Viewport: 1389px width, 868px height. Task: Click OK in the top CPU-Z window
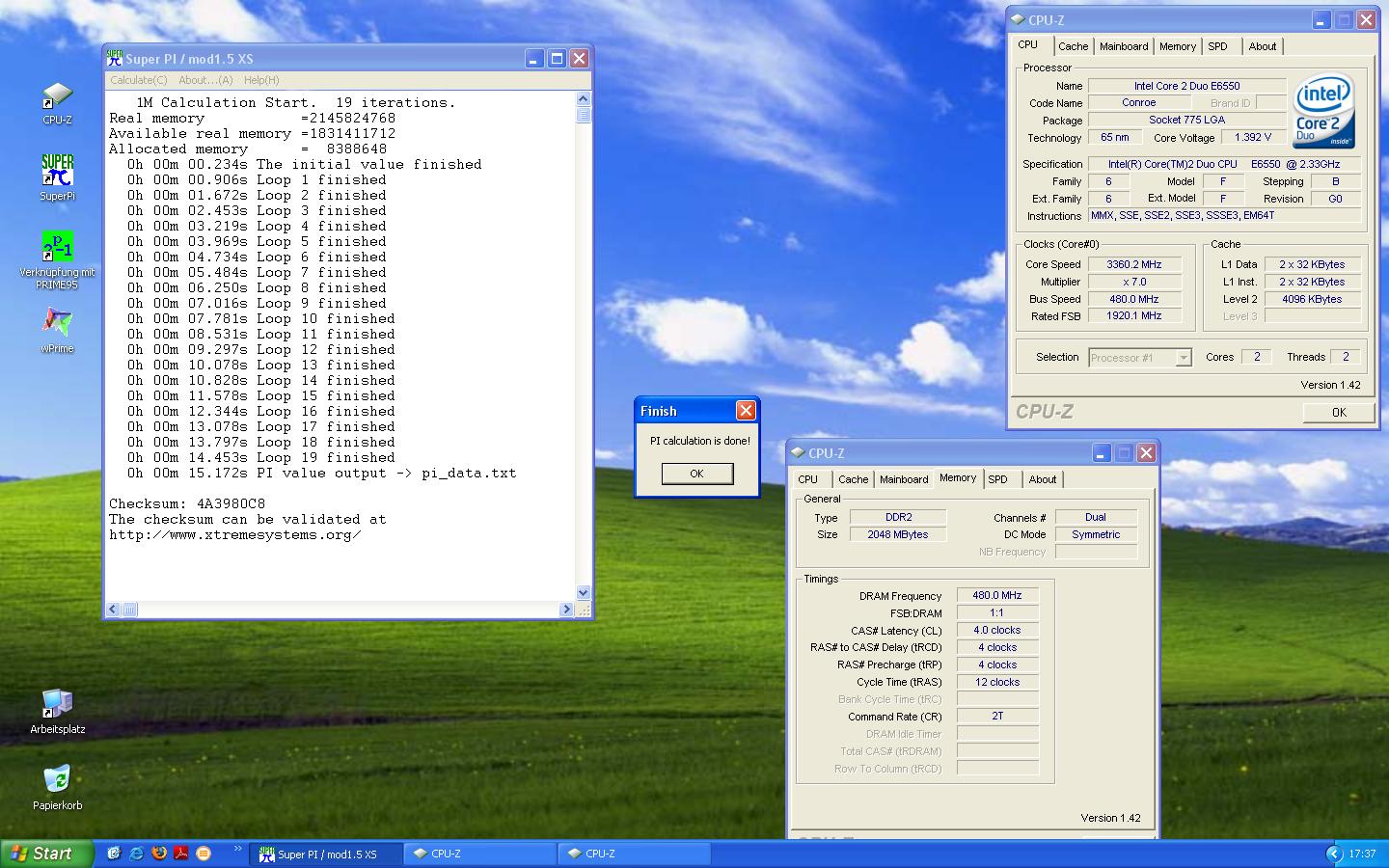pos(1339,412)
